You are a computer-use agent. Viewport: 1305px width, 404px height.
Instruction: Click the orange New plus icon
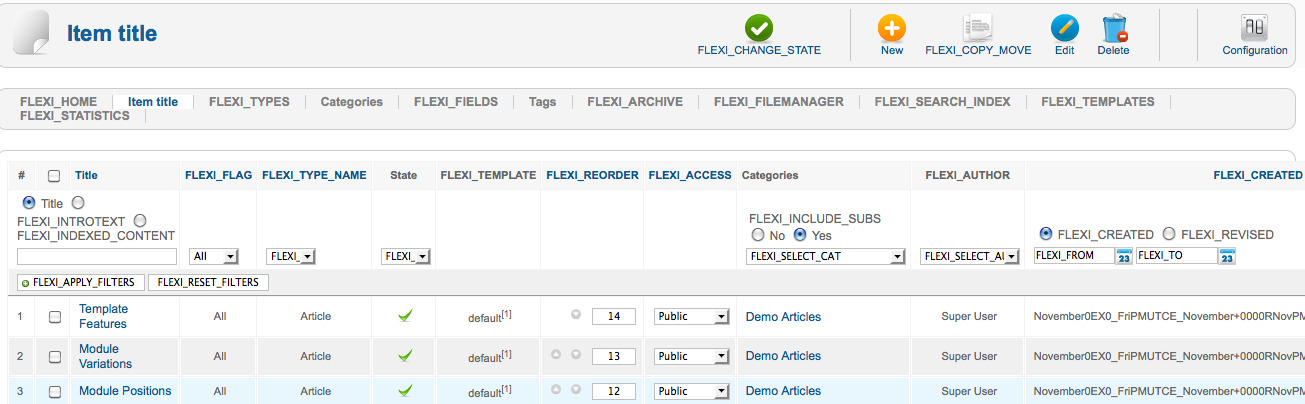point(892,28)
